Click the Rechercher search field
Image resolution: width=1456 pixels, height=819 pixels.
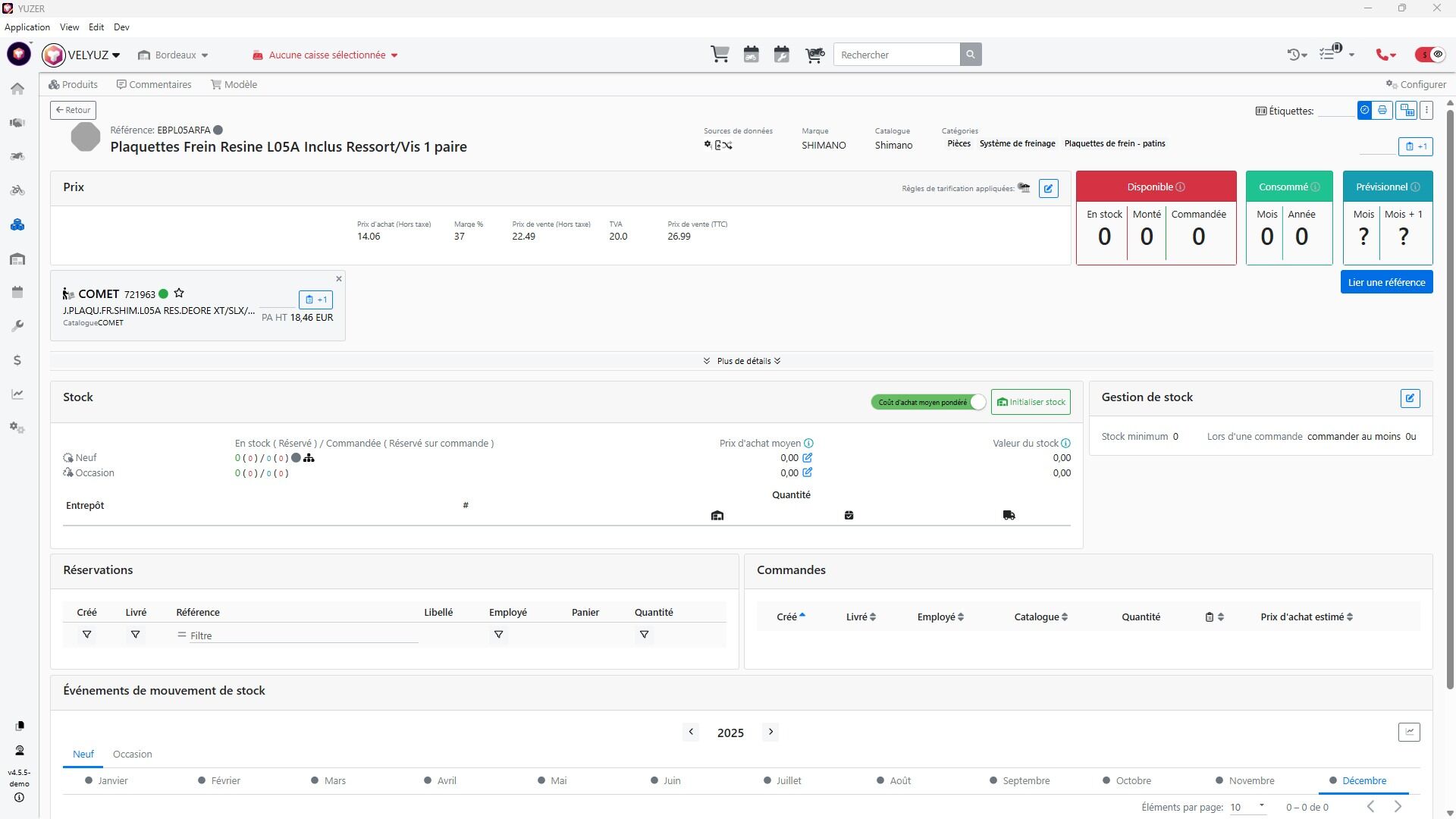tap(896, 55)
